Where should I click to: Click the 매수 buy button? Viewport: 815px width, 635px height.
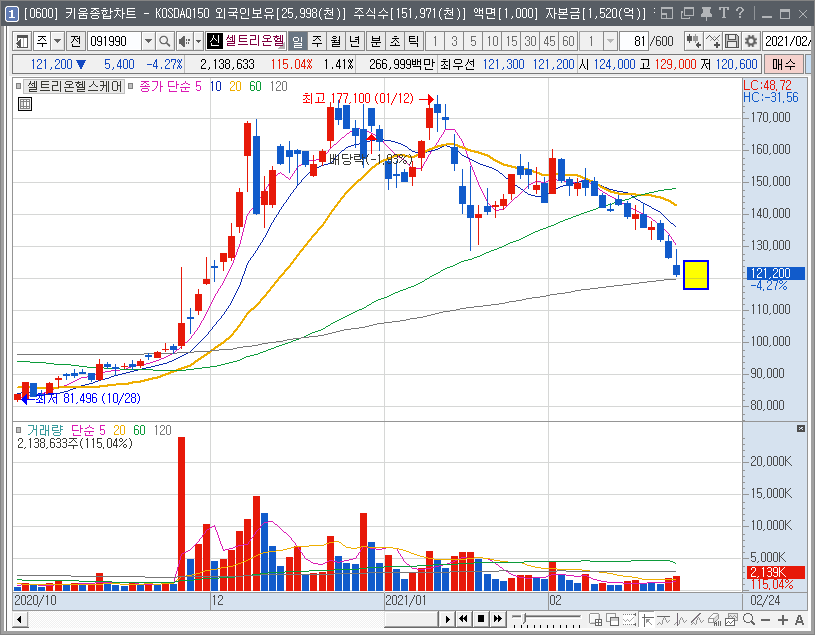pyautogui.click(x=783, y=64)
